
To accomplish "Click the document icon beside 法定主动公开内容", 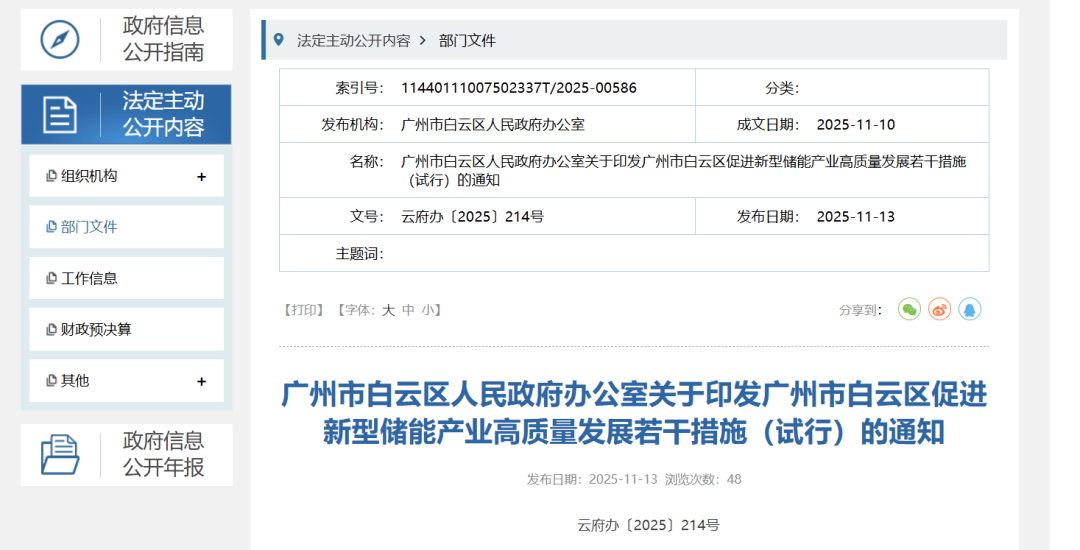I will [60, 115].
